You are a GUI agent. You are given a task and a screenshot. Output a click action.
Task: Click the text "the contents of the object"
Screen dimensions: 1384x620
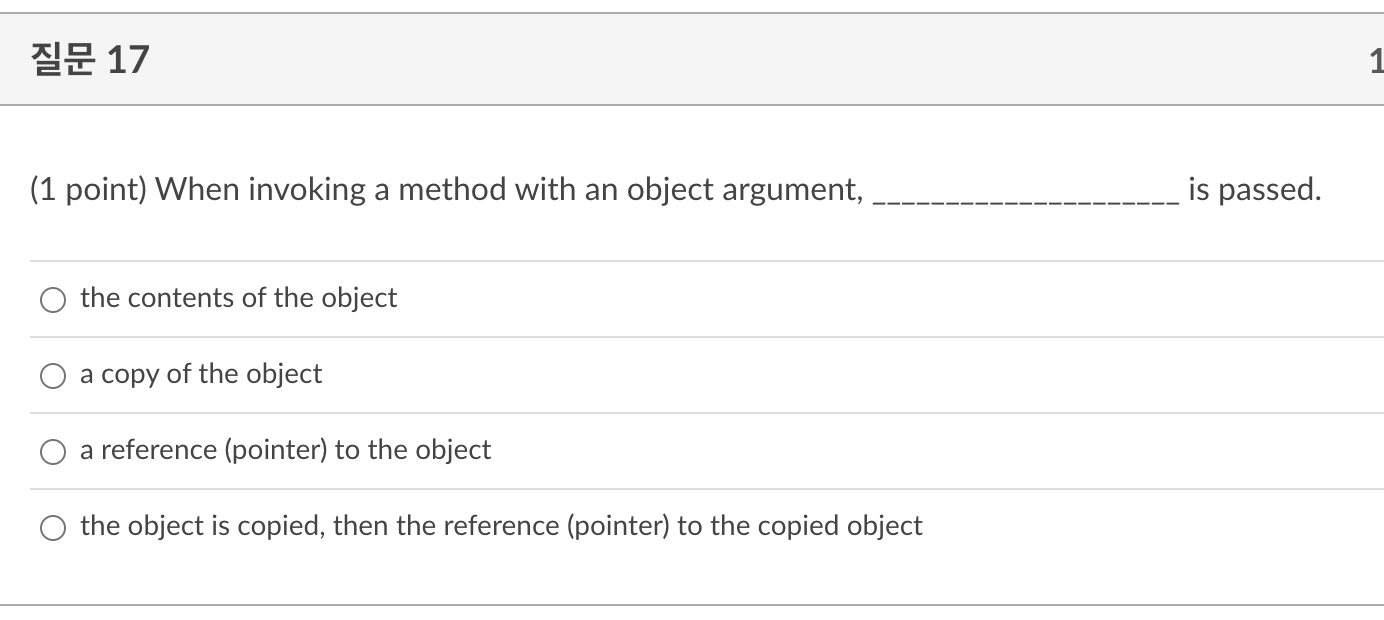[x=238, y=298]
